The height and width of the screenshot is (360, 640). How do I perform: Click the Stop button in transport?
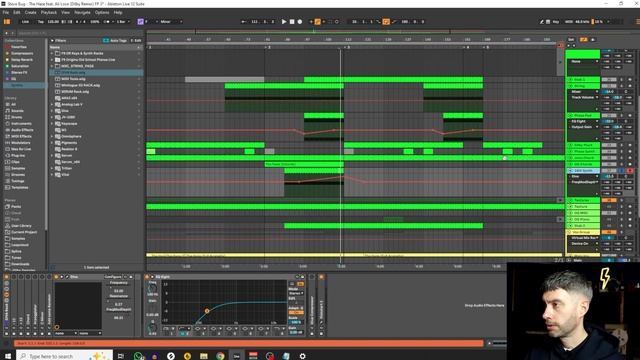292,22
